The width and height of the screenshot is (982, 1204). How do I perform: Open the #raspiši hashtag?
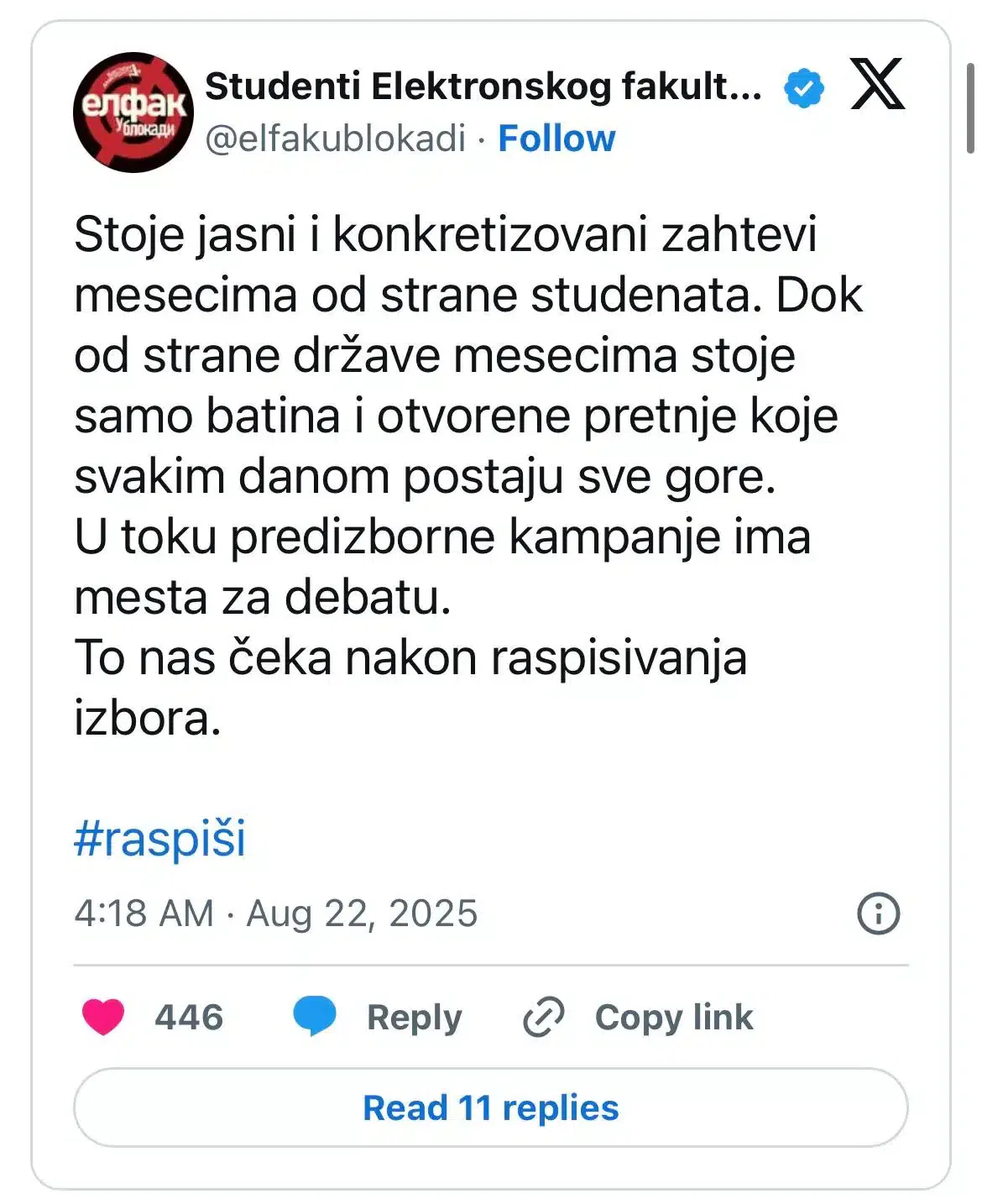(160, 838)
